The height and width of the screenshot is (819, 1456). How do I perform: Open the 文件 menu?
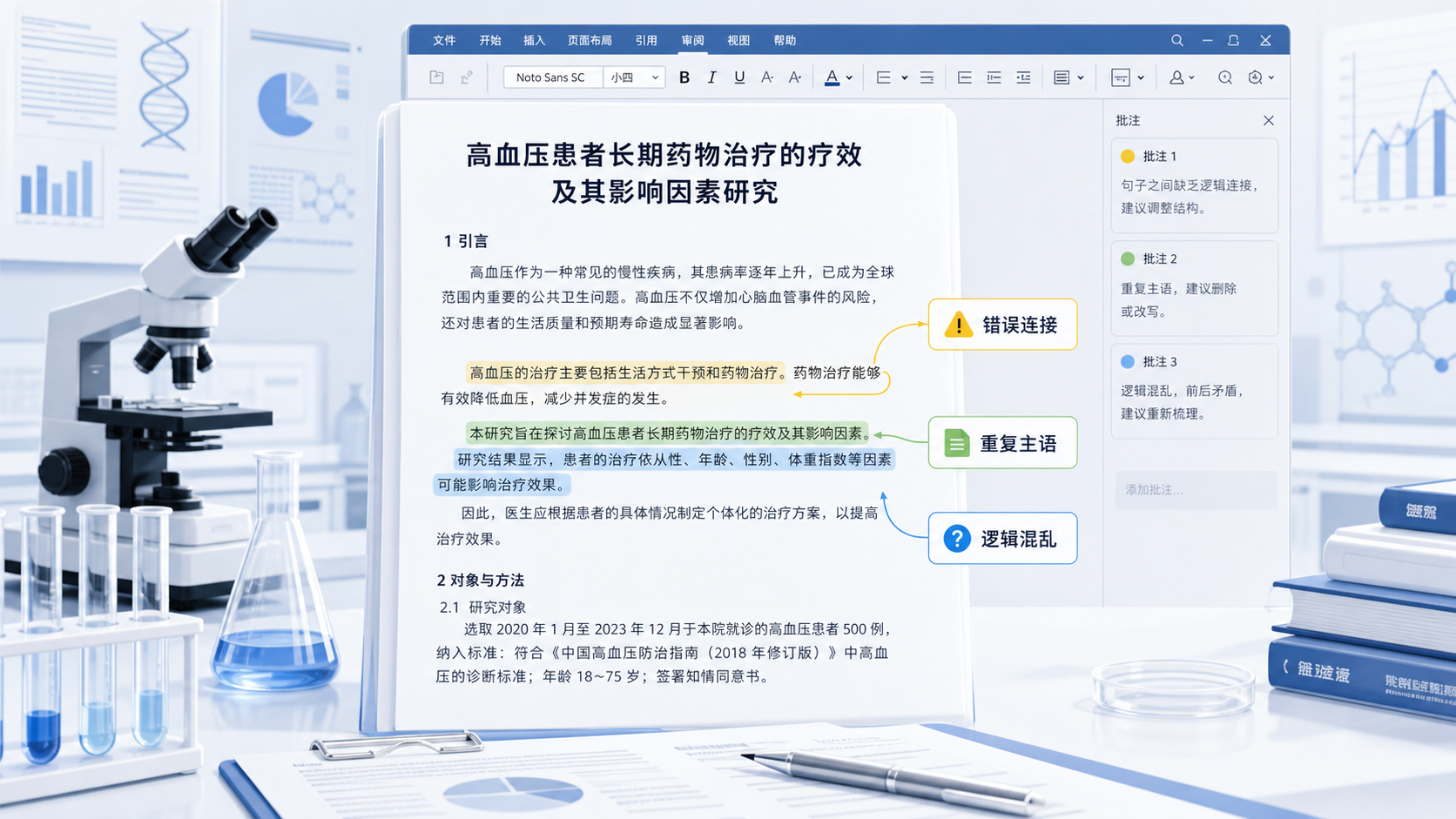444,40
